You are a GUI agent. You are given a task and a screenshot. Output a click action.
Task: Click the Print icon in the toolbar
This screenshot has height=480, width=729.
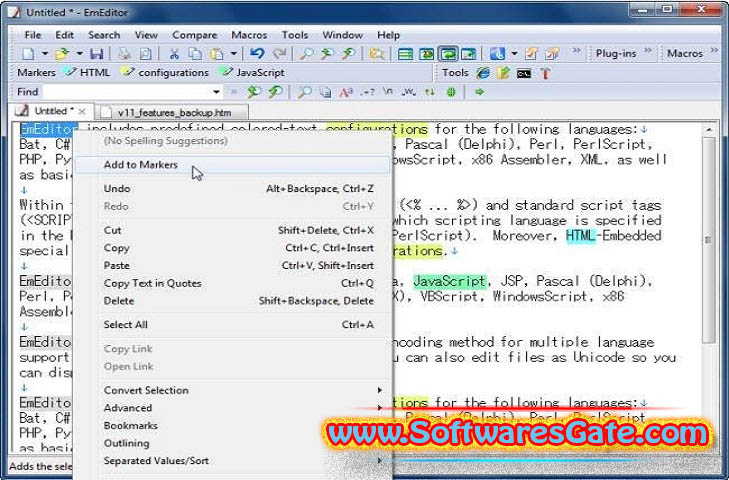coord(124,54)
